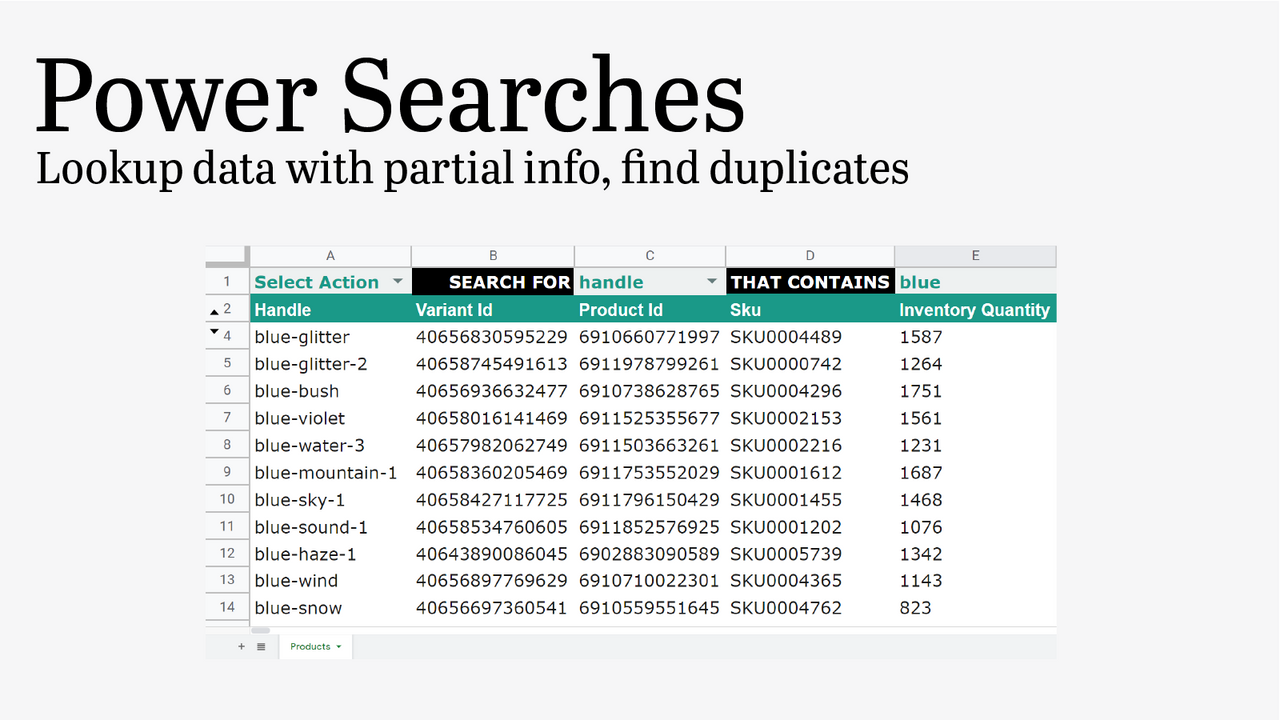Select column E header
Screen dimensions: 1280x720
pyautogui.click(x=975, y=256)
